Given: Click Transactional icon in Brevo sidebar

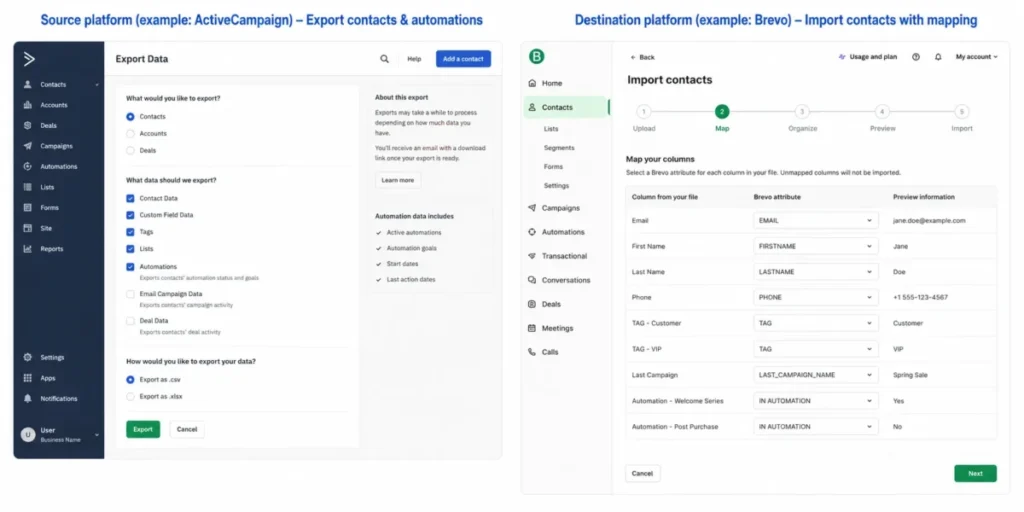Looking at the screenshot, I should [x=532, y=256].
